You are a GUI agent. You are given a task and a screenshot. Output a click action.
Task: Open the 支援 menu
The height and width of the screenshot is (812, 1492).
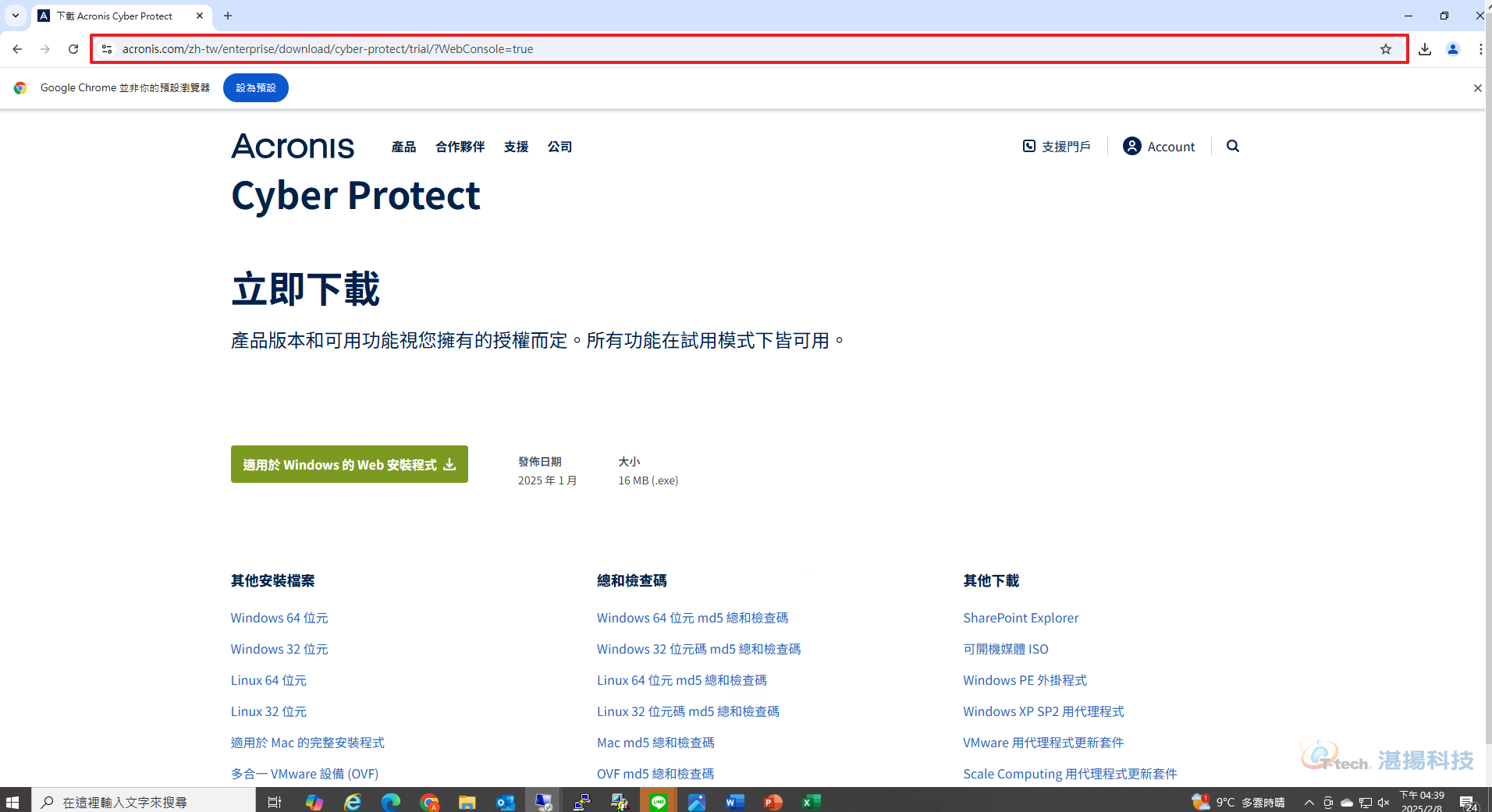[516, 147]
